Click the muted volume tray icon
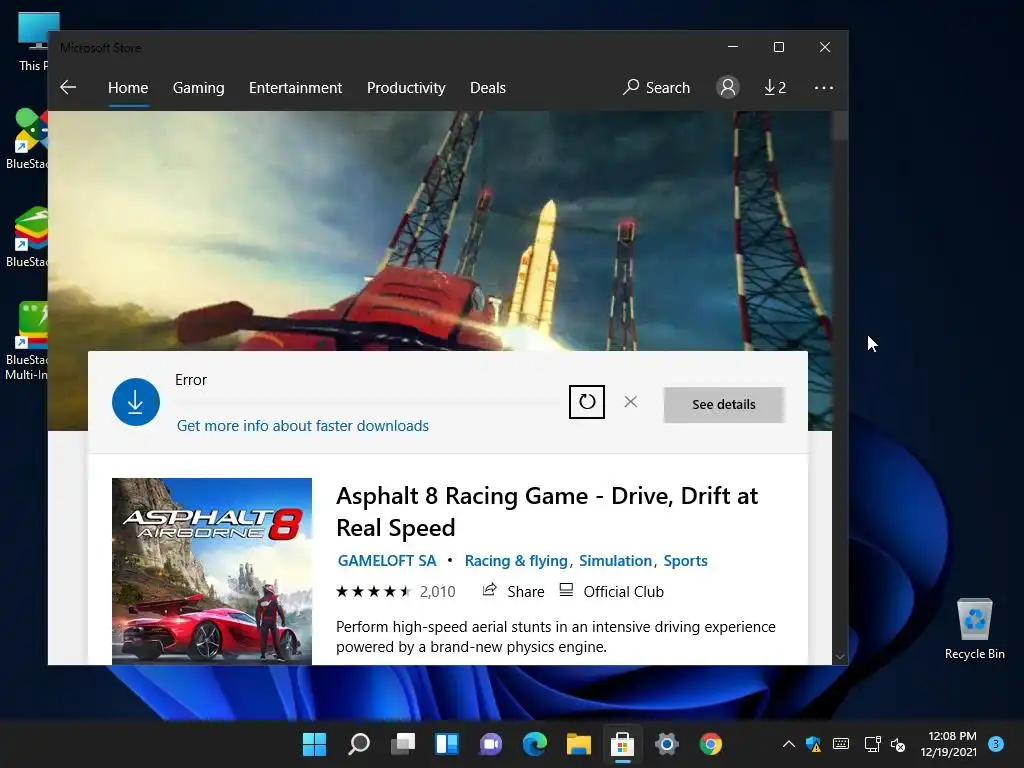Image resolution: width=1024 pixels, height=768 pixels. (898, 744)
